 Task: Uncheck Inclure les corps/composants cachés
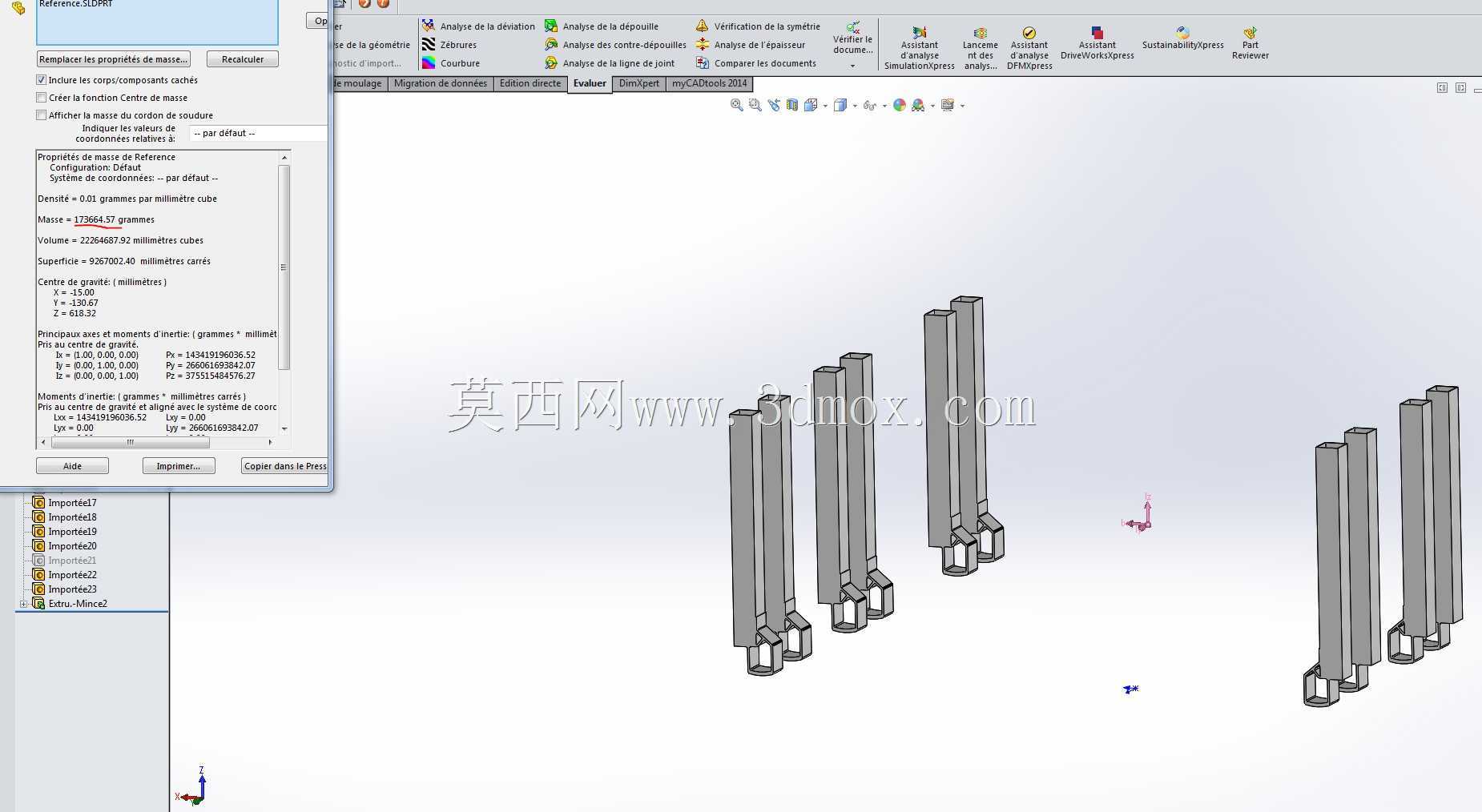pos(42,80)
